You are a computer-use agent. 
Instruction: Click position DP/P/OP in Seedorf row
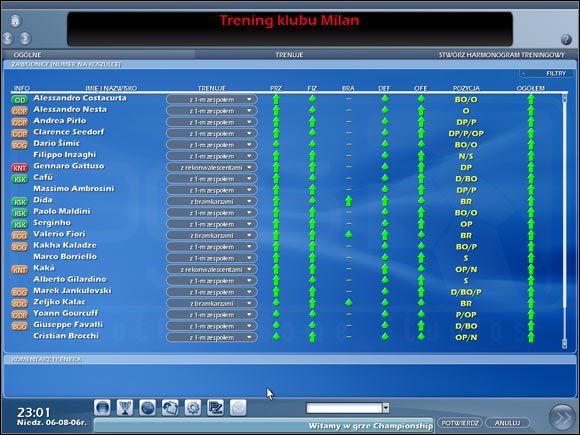click(x=466, y=134)
